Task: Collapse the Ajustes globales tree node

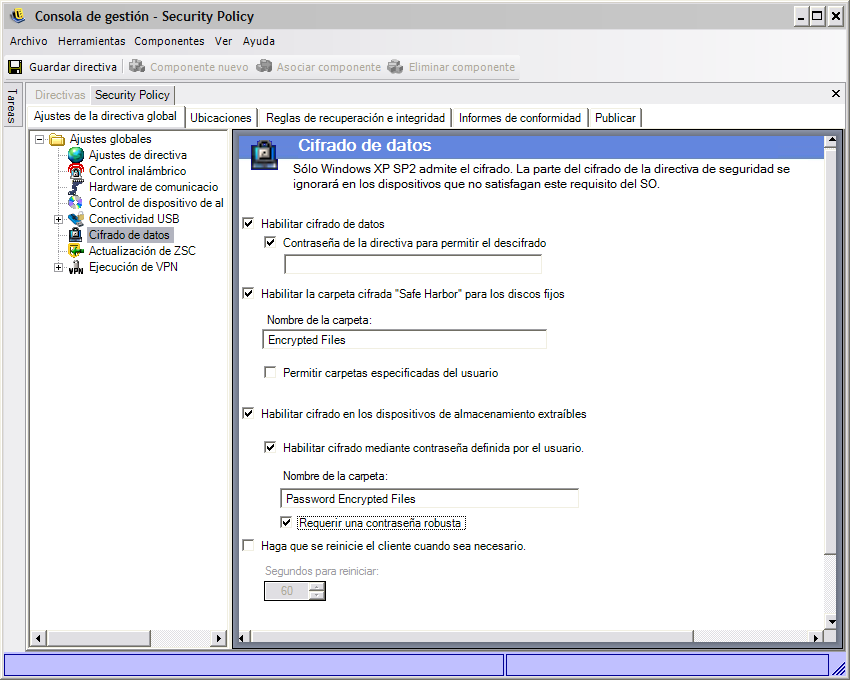Action: 39,139
